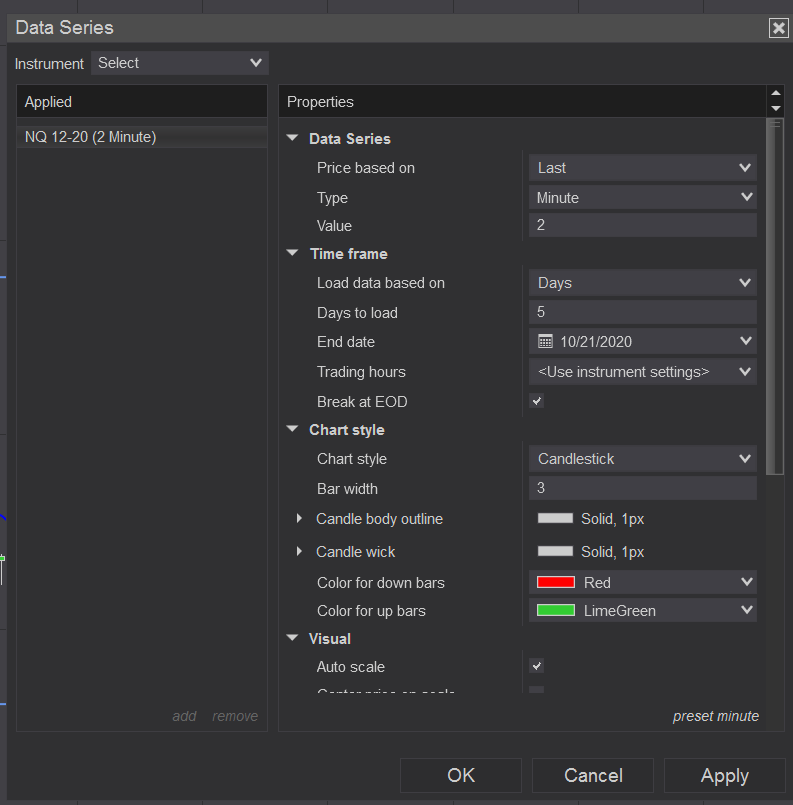Image resolution: width=793 pixels, height=805 pixels.
Task: Disable the Auto scale checkbox
Action: 537,667
